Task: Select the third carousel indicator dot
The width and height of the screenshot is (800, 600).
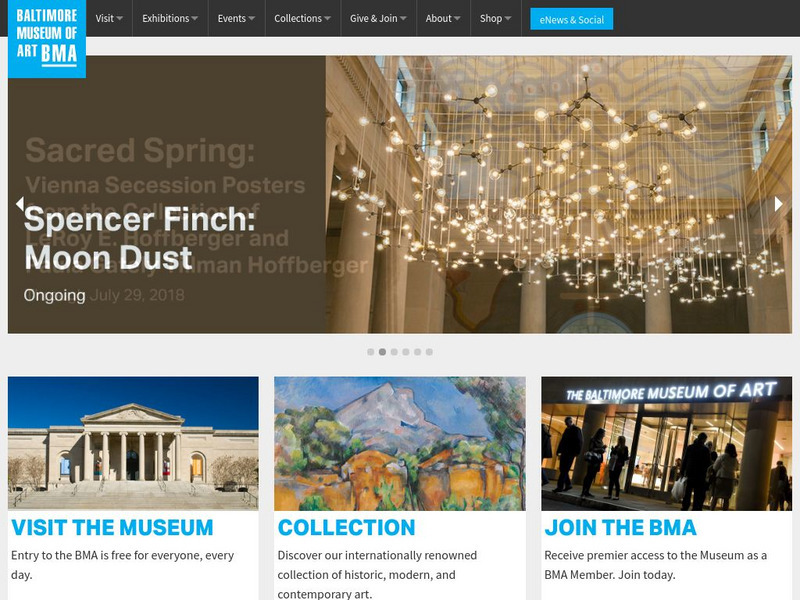Action: 394,352
